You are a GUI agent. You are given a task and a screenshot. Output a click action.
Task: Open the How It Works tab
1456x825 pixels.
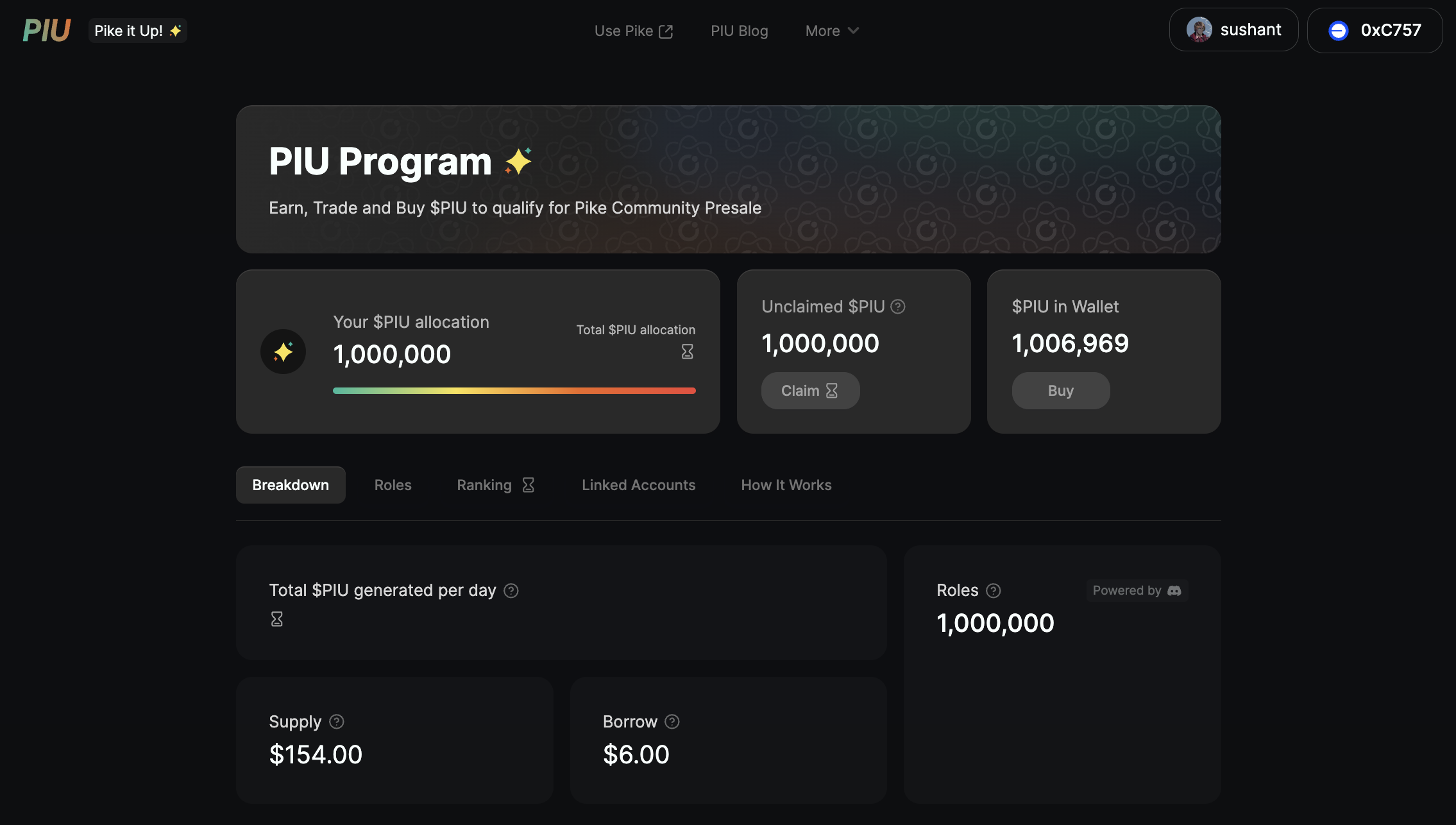(786, 485)
